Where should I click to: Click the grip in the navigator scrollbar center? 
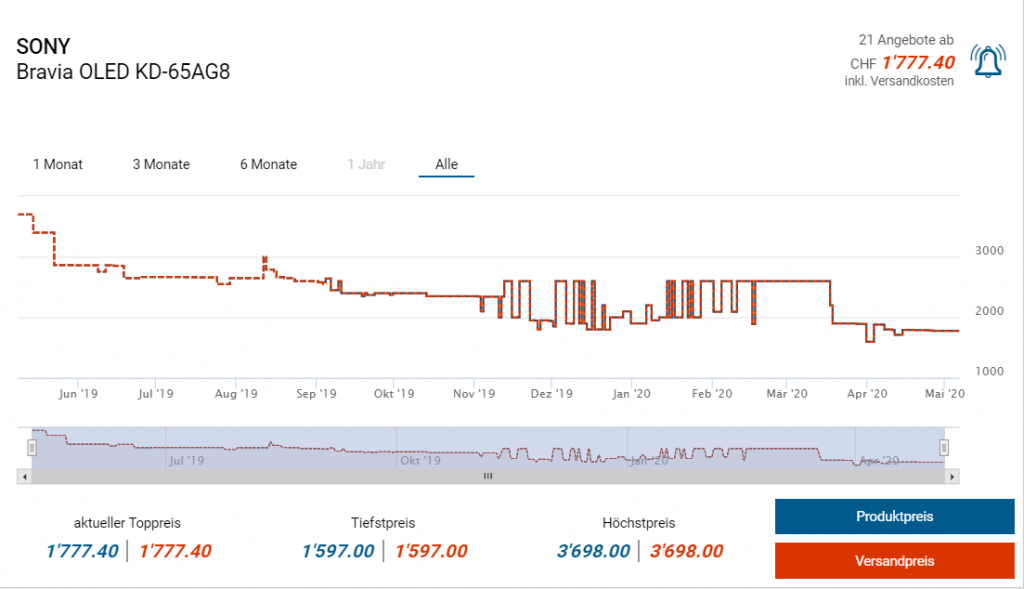tap(488, 476)
